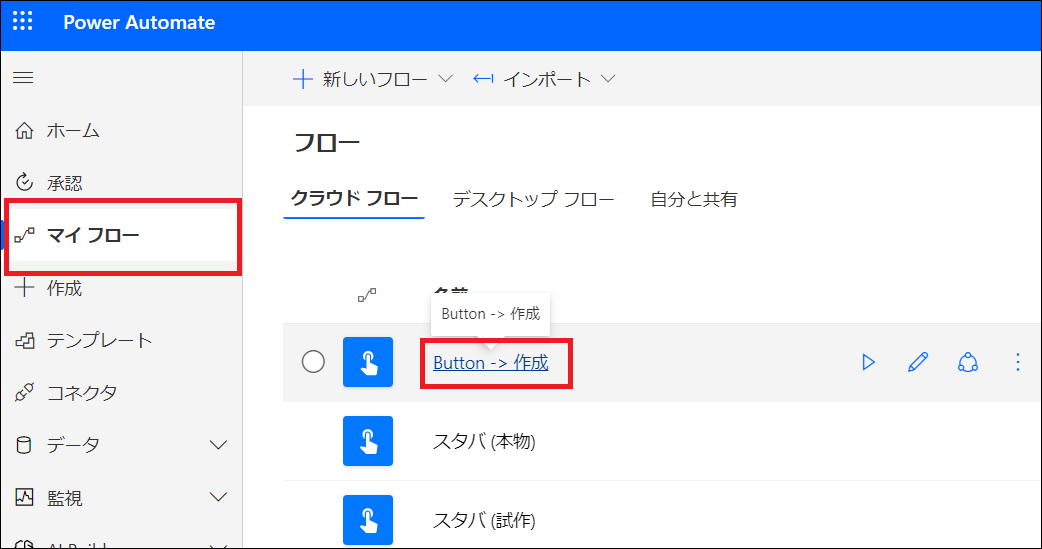Screen dimensions: 1042x549
Task: Click the 承認 approval icon
Action: click(25, 182)
